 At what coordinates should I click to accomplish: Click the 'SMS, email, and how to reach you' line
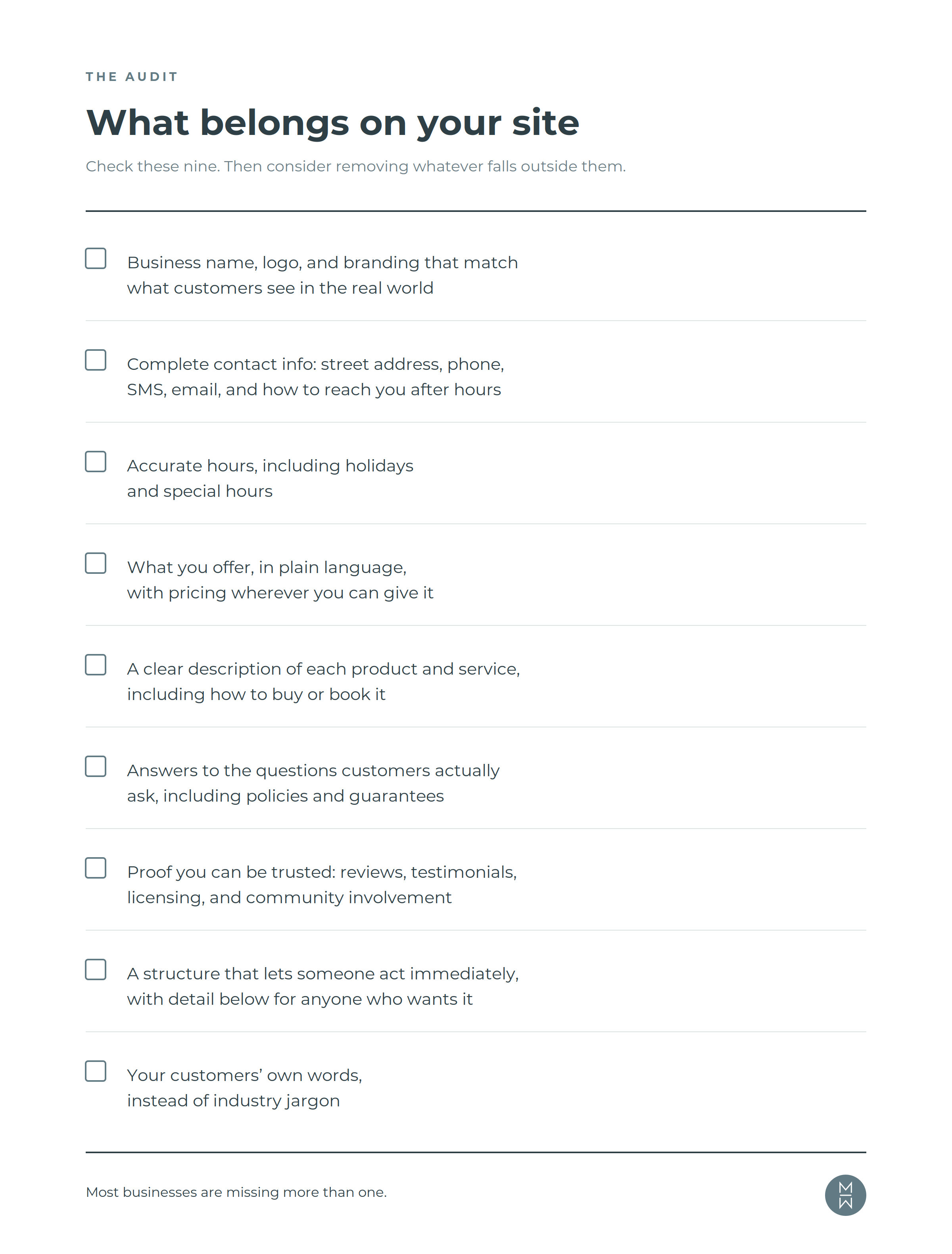point(314,390)
